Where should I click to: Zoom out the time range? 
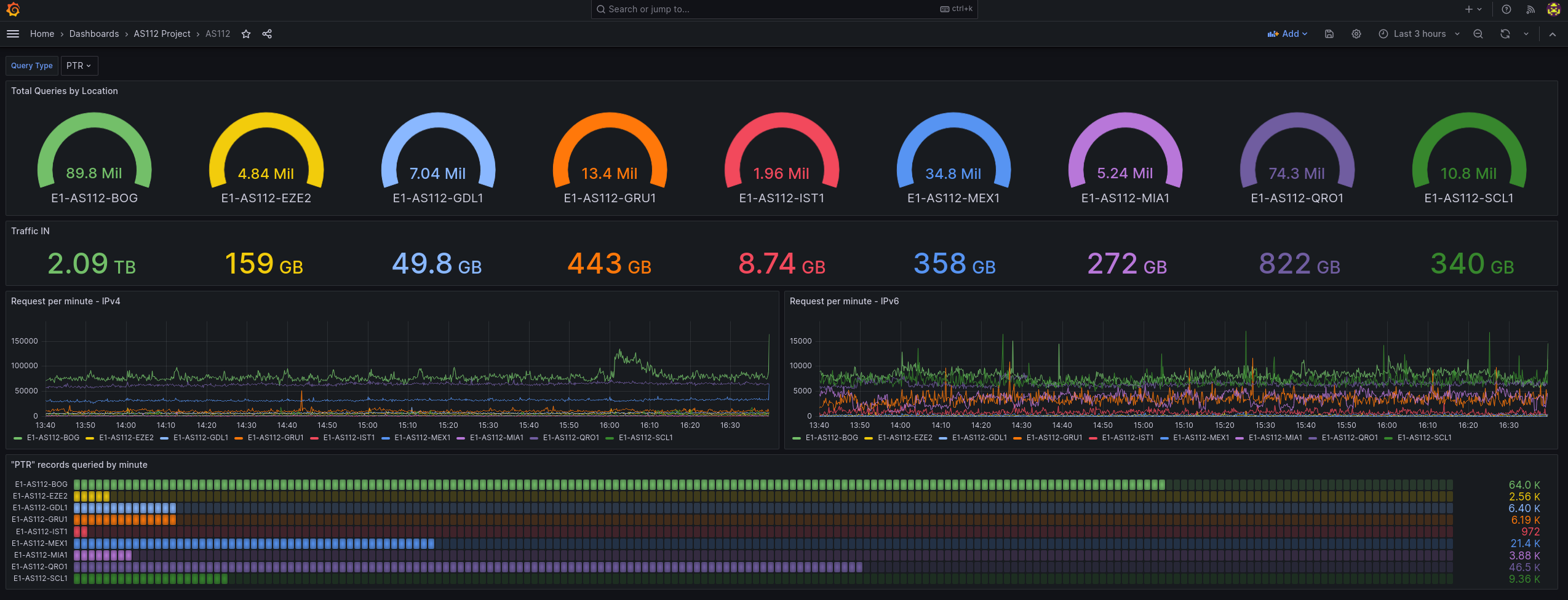click(1478, 34)
